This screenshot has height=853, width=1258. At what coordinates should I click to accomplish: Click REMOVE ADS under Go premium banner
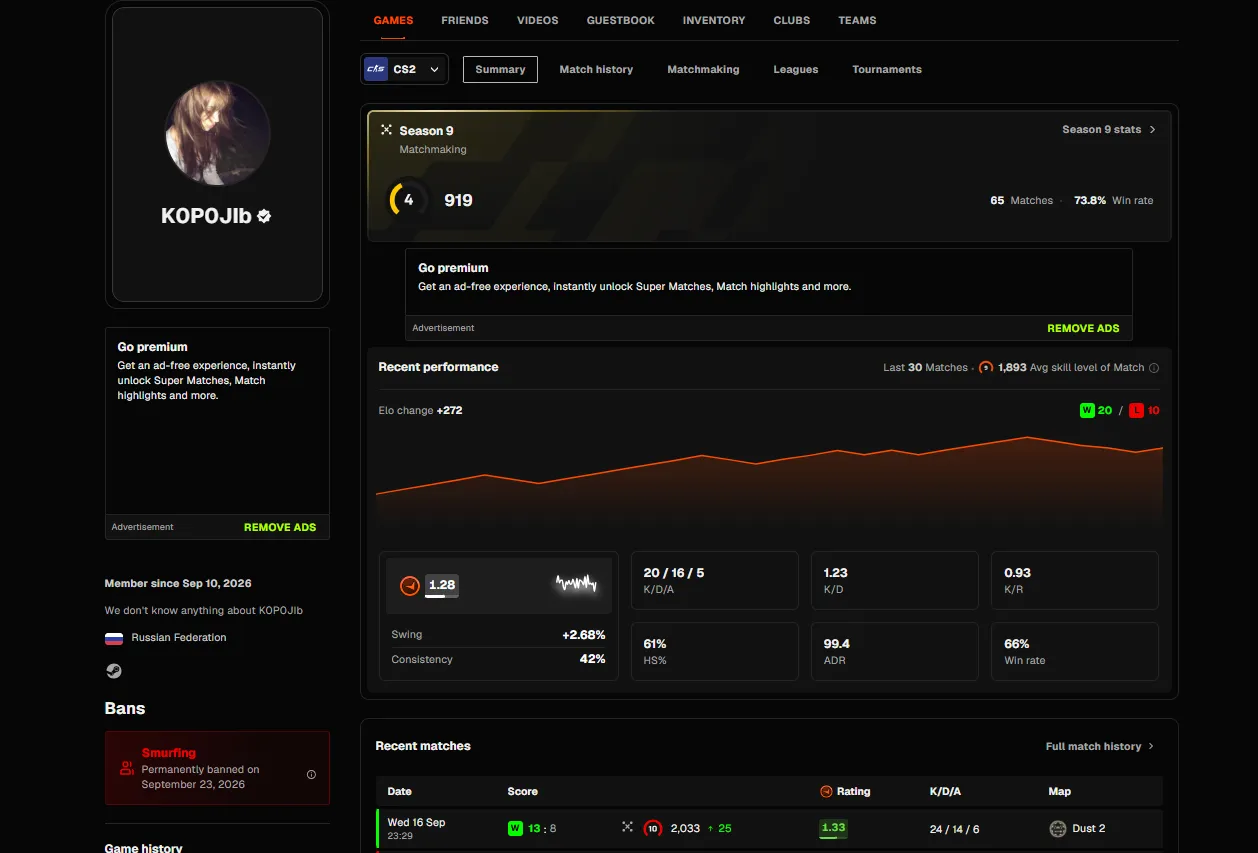pos(1083,328)
